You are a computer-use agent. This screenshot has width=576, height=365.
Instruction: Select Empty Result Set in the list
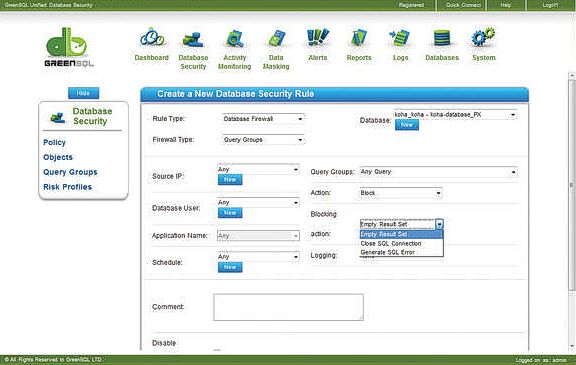tap(401, 234)
